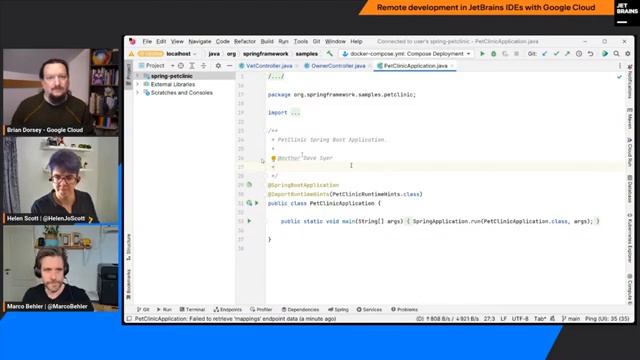Screen dimensions: 640x360
Task: Click Search Everywhere magnifier icon
Action: pyautogui.click(x=616, y=54)
